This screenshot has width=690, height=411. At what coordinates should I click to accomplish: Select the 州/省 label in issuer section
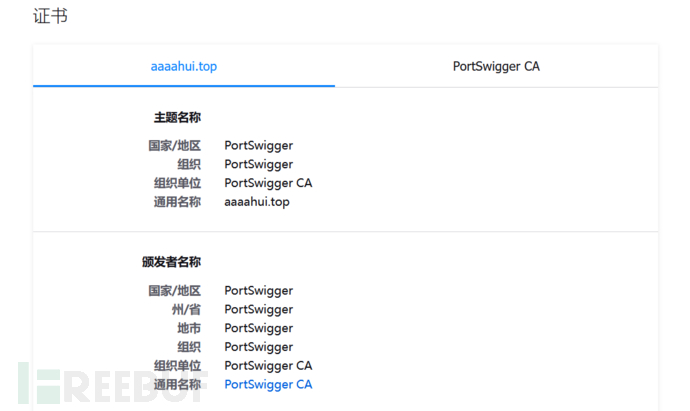pyautogui.click(x=186, y=309)
